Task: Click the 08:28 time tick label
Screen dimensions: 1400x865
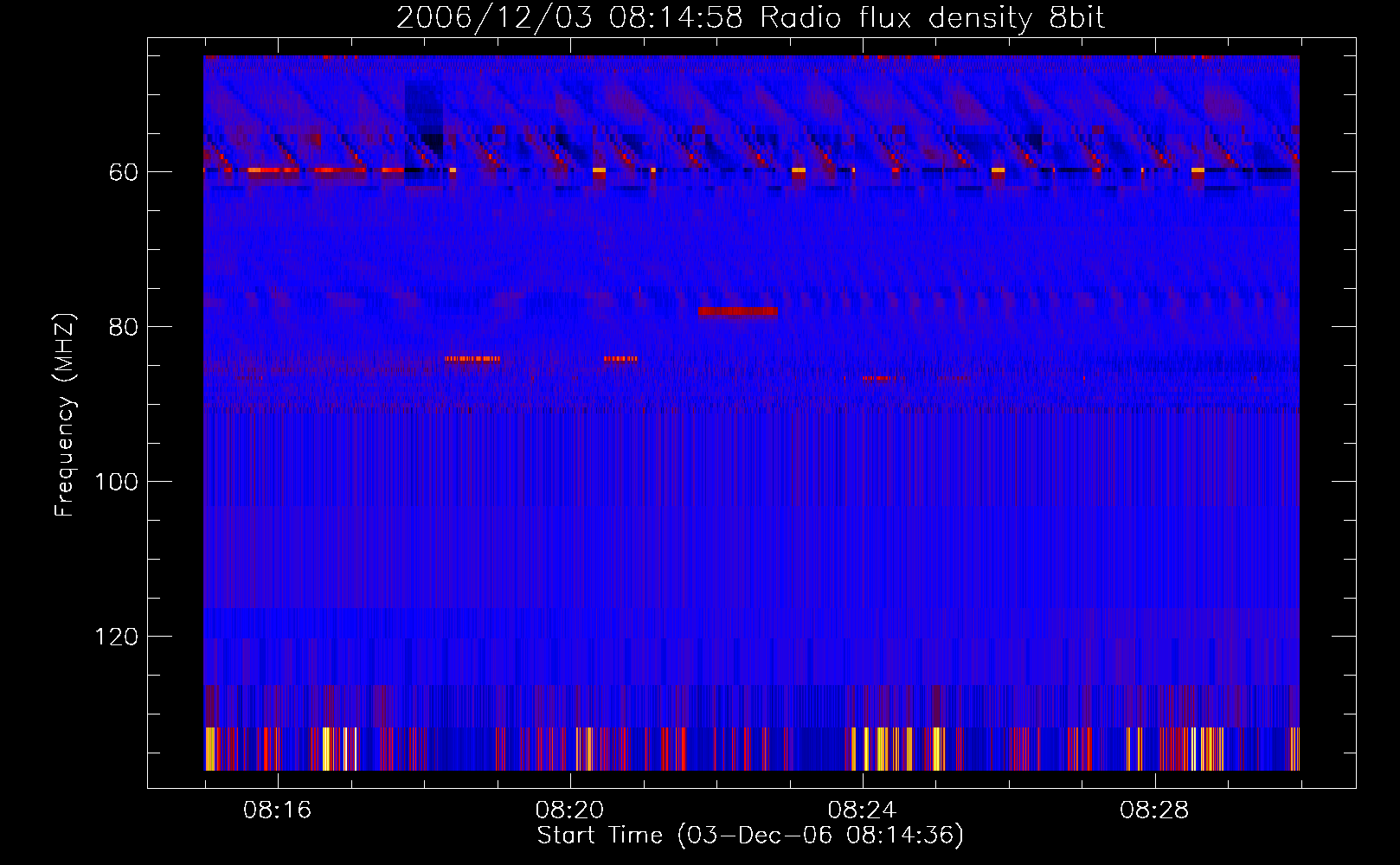Action: click(x=1154, y=811)
